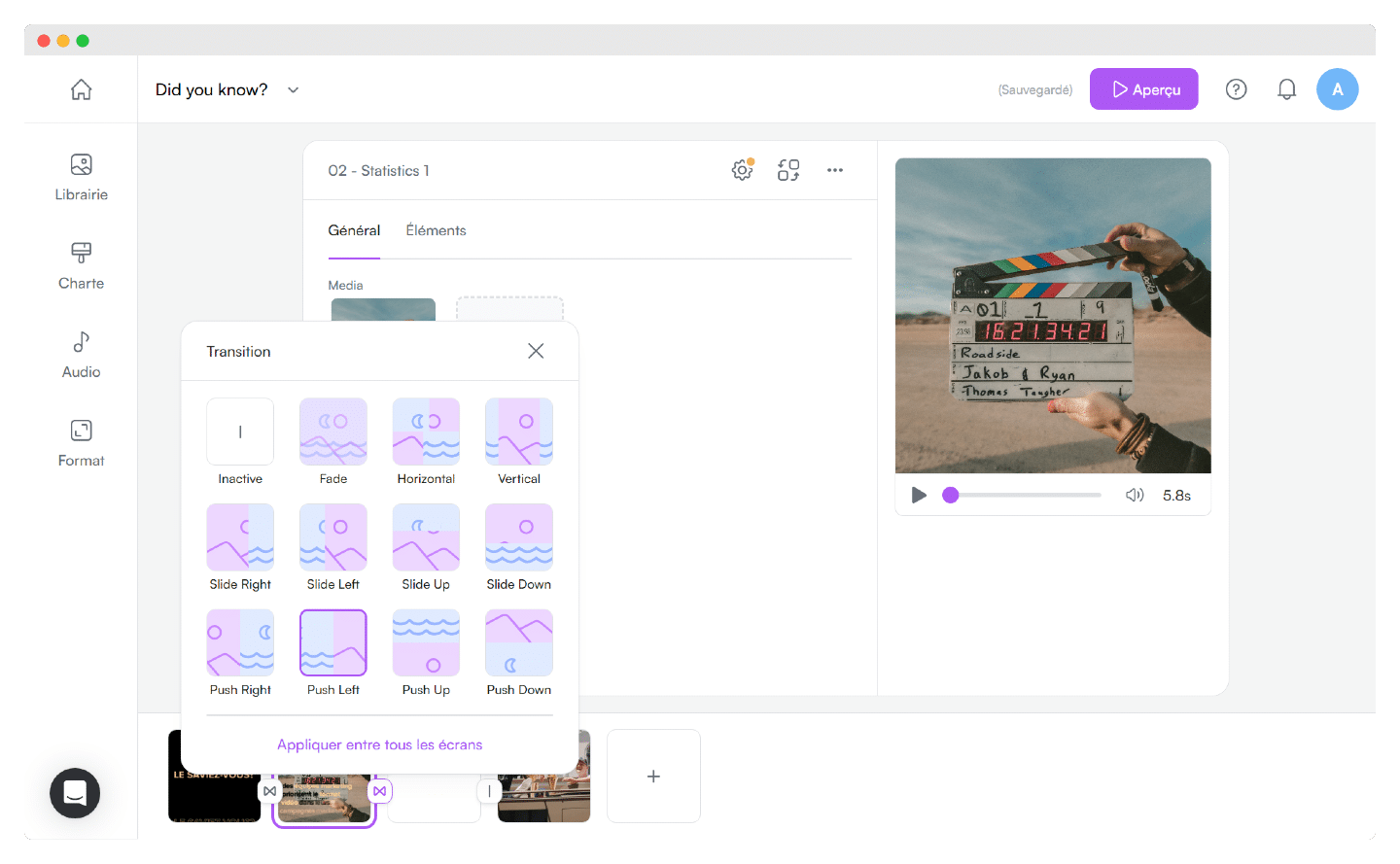1400x864 pixels.
Task: Select the Horizontal transition
Action: click(426, 432)
